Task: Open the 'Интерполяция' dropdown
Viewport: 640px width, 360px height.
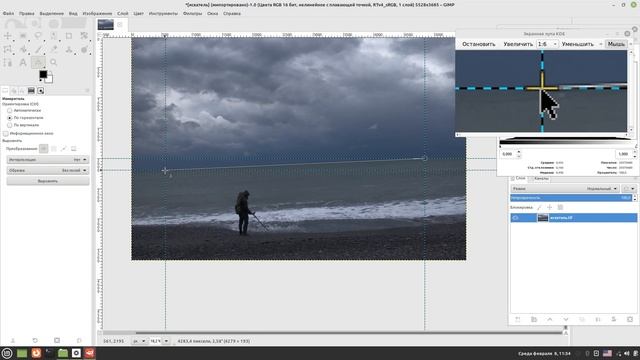Action: coord(48,160)
